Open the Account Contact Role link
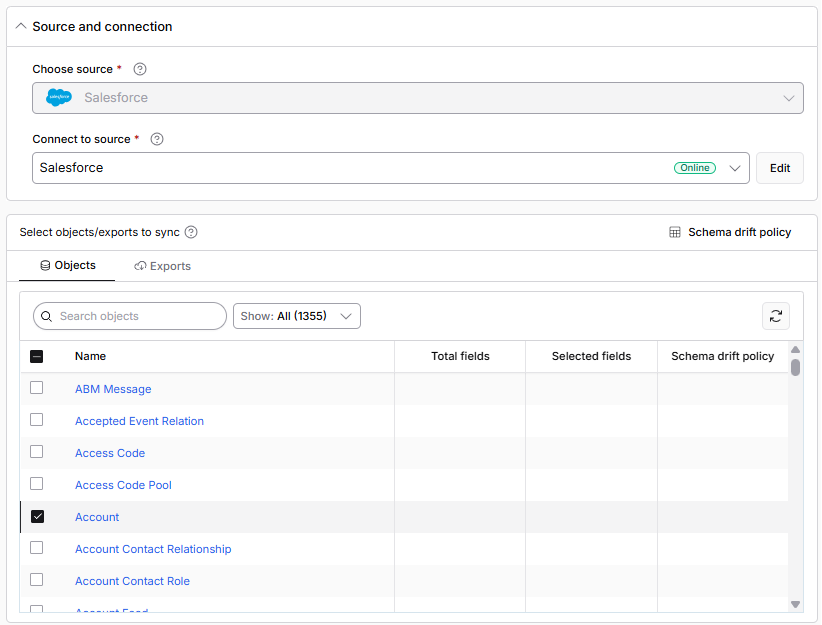 pyautogui.click(x=132, y=581)
